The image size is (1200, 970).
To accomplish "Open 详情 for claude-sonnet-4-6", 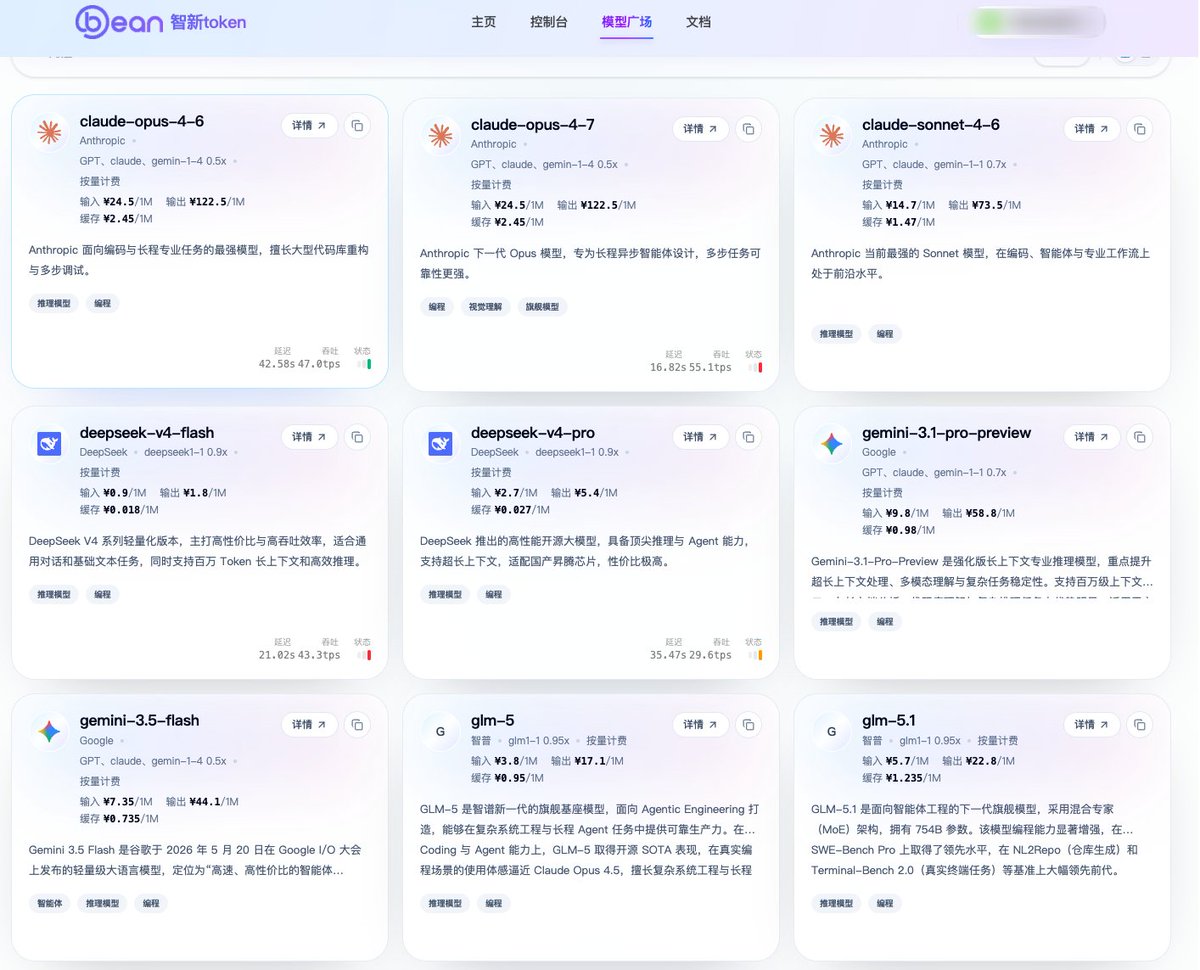I will tap(1091, 129).
